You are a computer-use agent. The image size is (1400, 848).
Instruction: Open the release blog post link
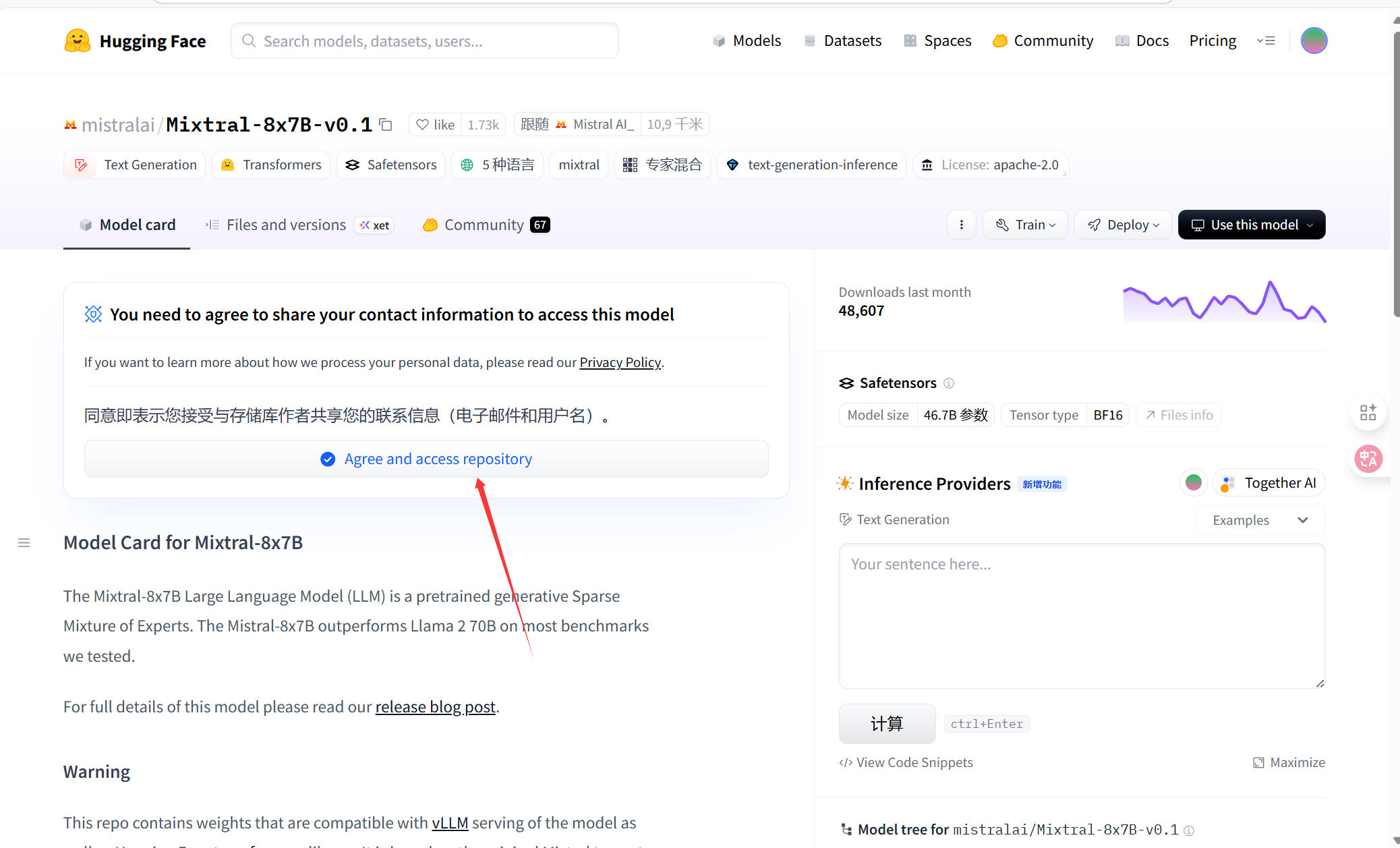click(435, 706)
